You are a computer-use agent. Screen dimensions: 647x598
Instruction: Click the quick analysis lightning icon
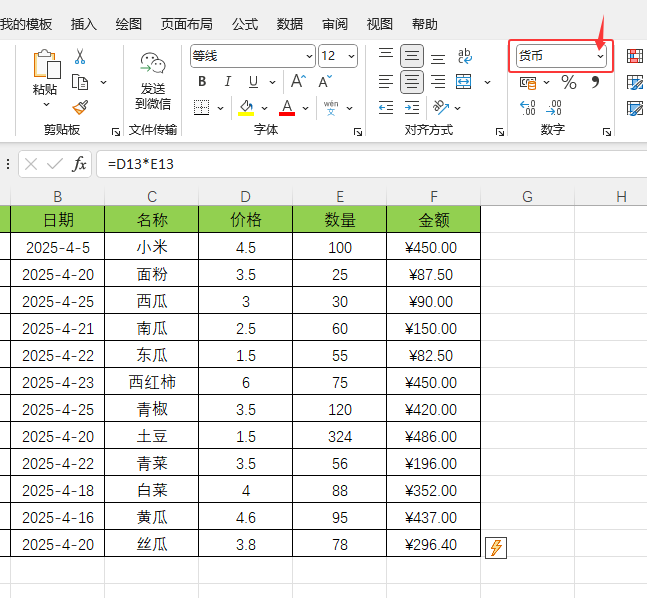(496, 548)
